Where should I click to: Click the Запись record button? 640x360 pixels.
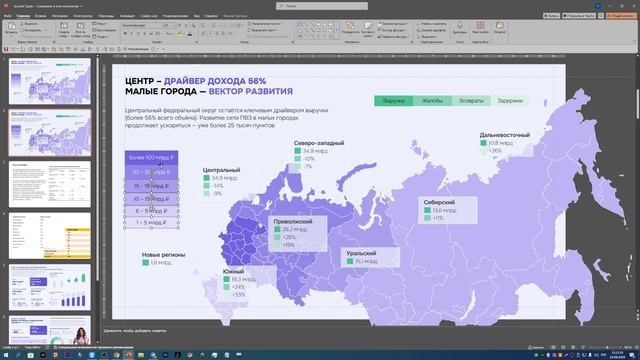(551, 16)
